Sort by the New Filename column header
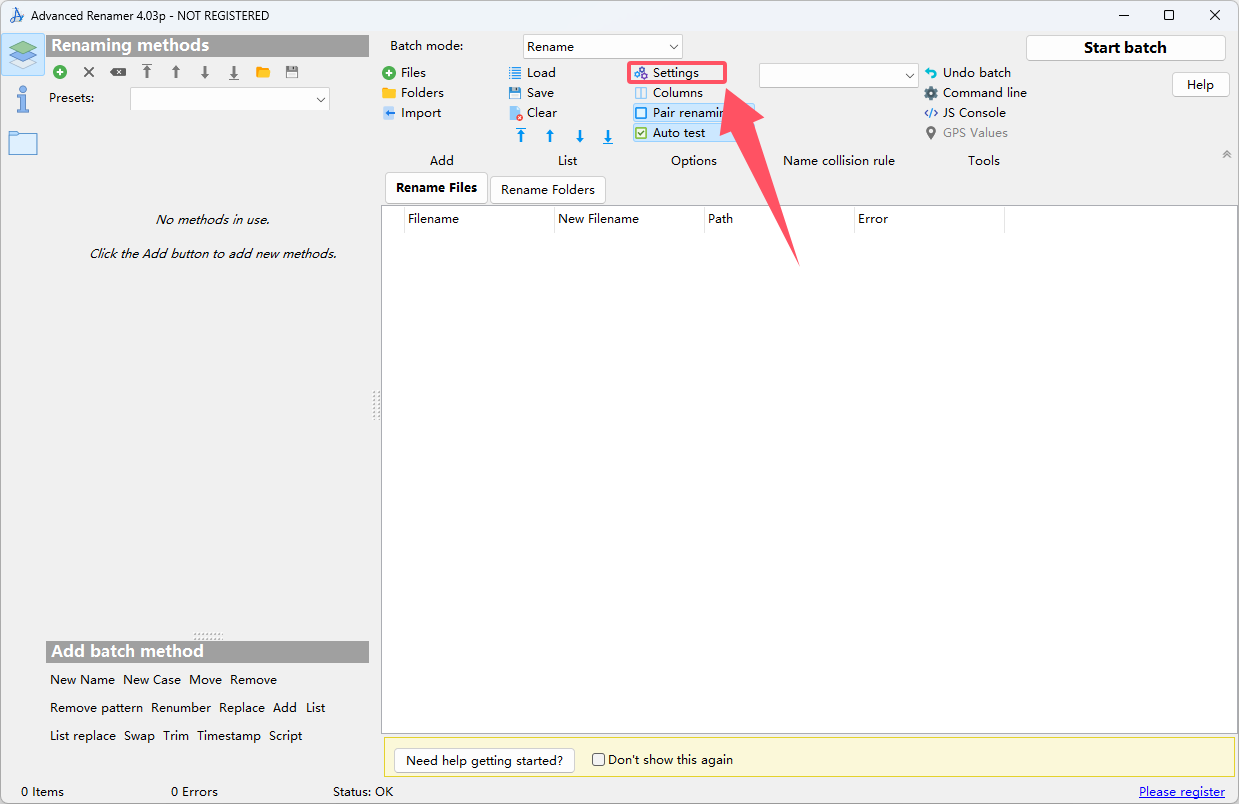 coord(629,219)
